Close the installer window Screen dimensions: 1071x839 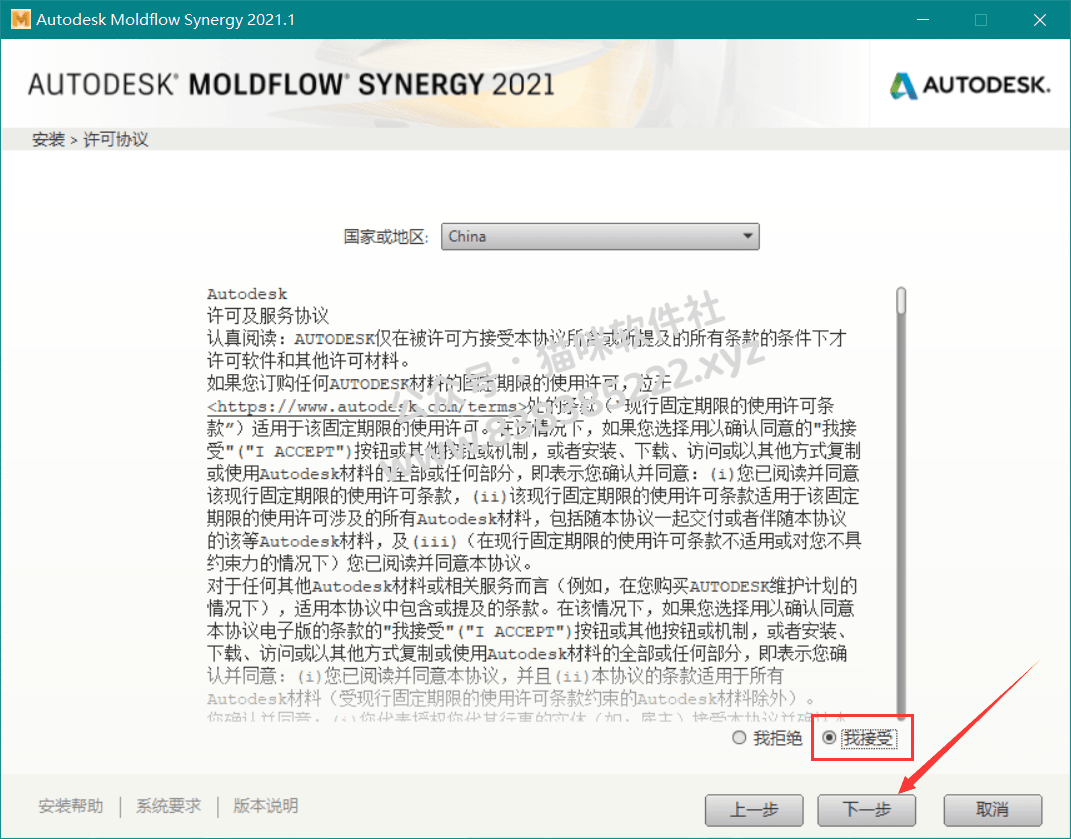click(1040, 20)
